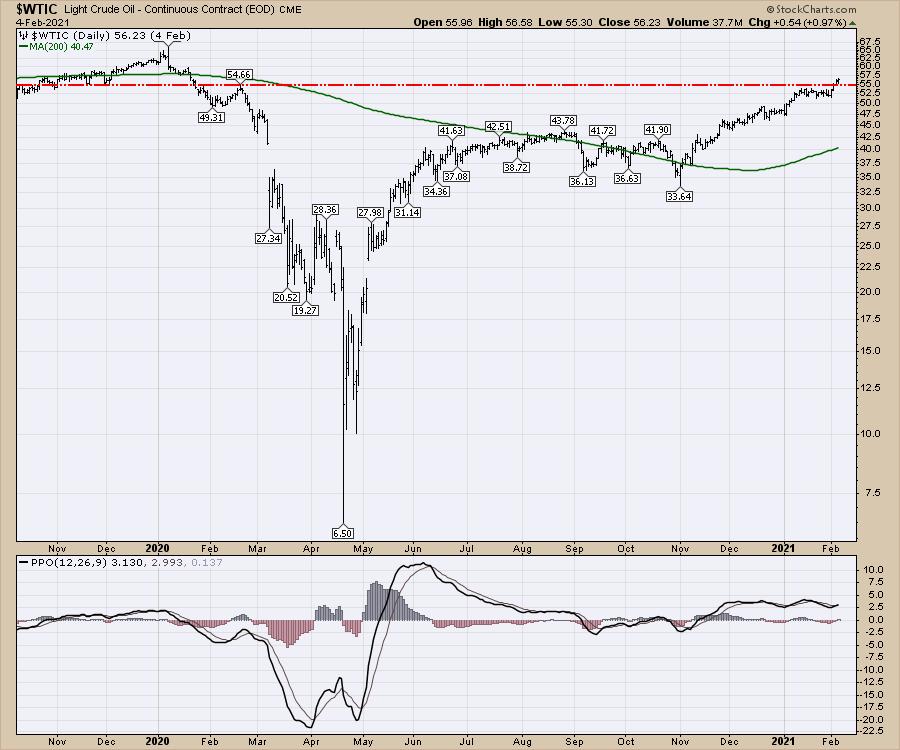Click the 2020 year marker on price axis
The width and height of the screenshot is (900, 750).
tap(160, 548)
